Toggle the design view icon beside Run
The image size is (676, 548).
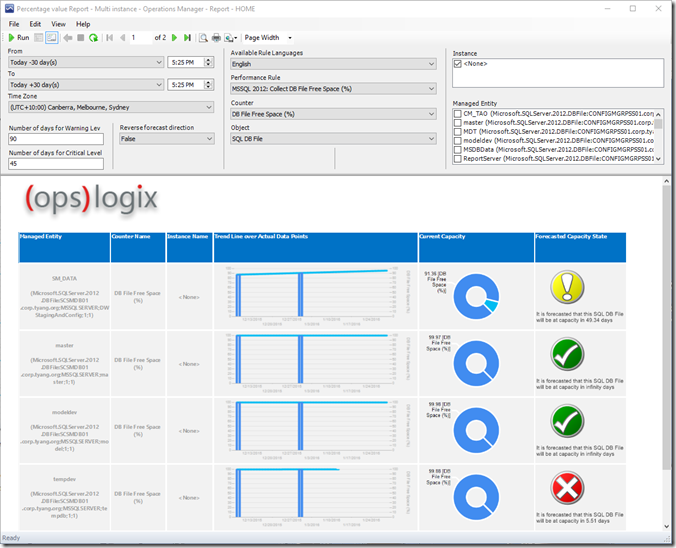tap(39, 38)
